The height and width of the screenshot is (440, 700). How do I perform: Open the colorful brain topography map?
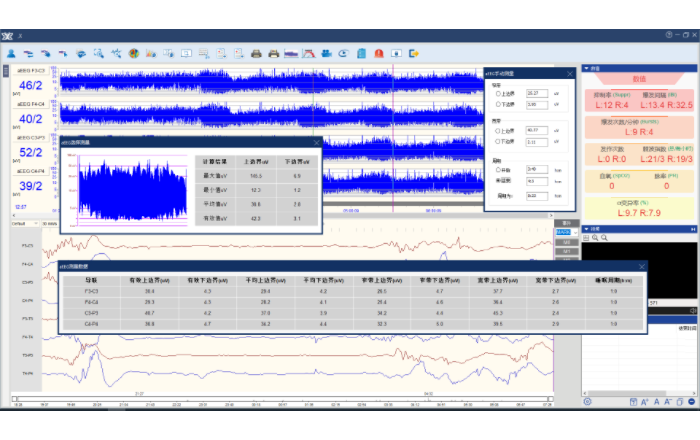pos(133,54)
